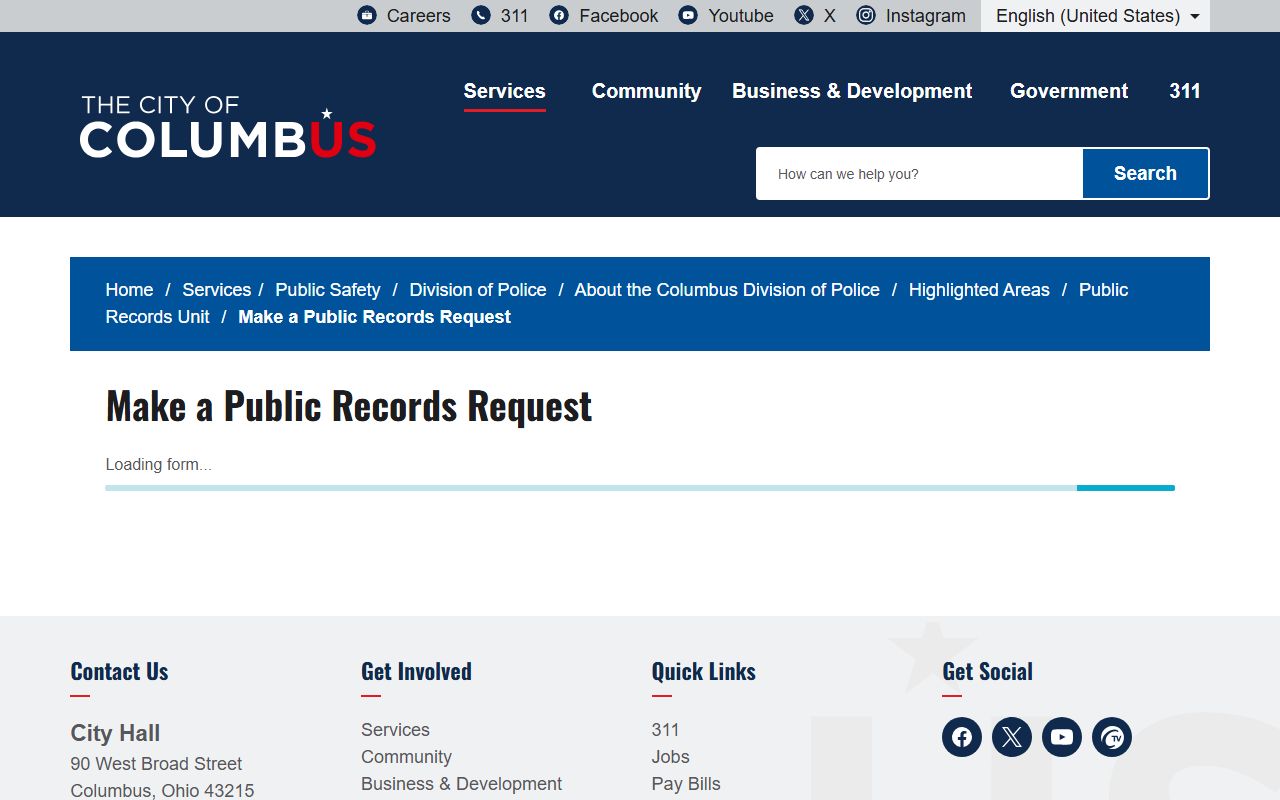
Task: Open the 311 main menu item
Action: pyautogui.click(x=1185, y=91)
